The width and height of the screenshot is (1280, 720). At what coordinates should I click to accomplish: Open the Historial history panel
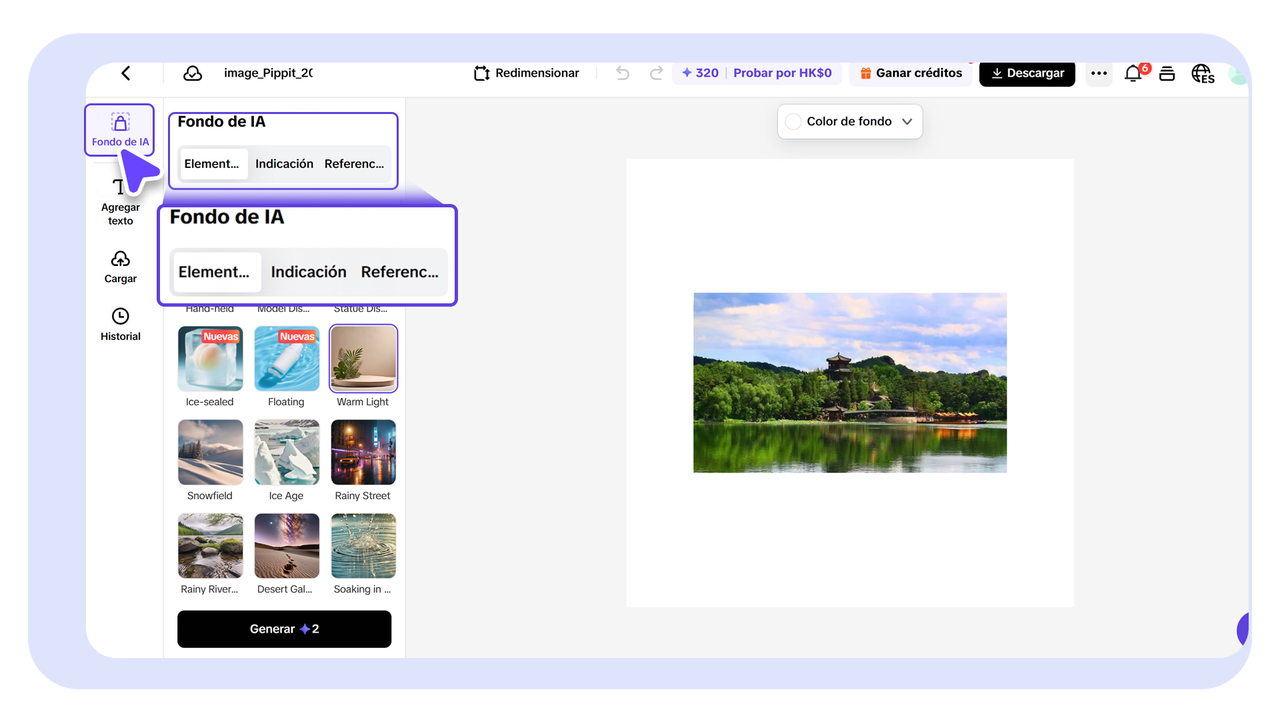point(120,324)
